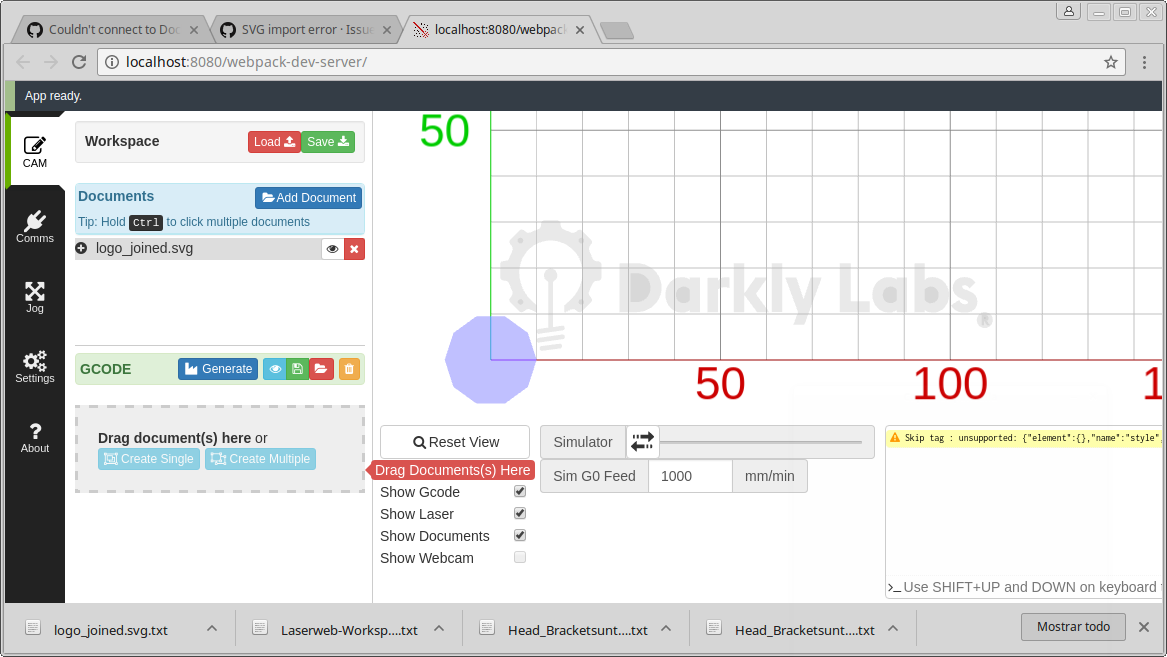
Task: Switch to the SVG import error tab
Action: 305,30
